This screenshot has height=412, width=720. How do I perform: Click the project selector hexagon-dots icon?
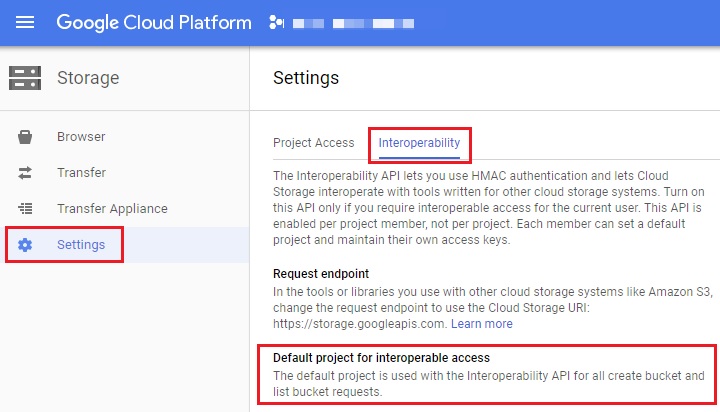277,22
